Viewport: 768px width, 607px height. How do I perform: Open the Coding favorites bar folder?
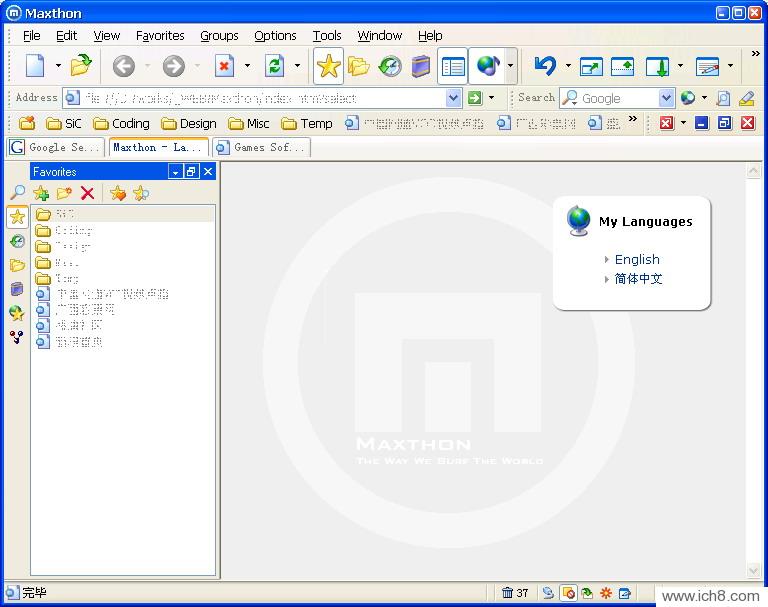[x=121, y=123]
